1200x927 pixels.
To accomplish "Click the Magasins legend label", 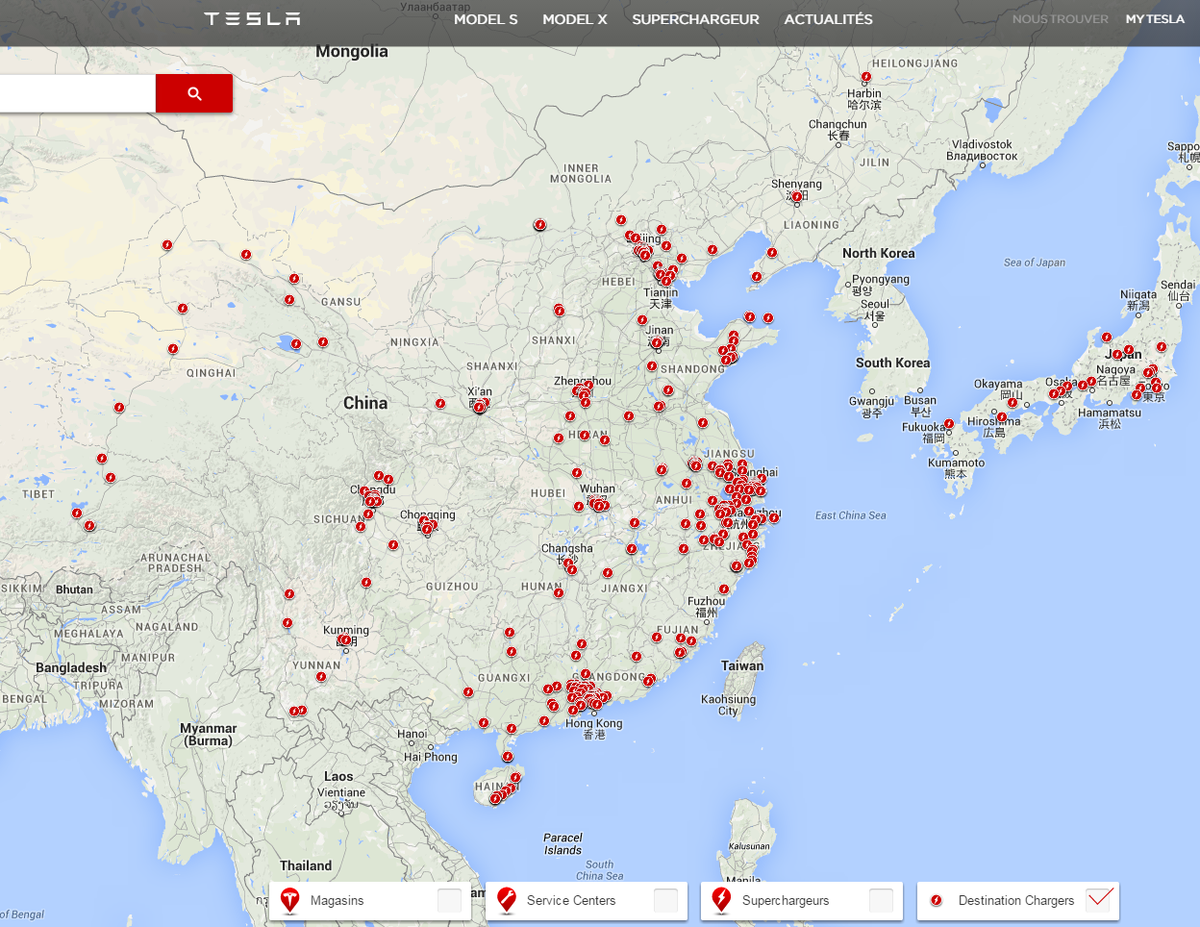I will tap(337, 900).
